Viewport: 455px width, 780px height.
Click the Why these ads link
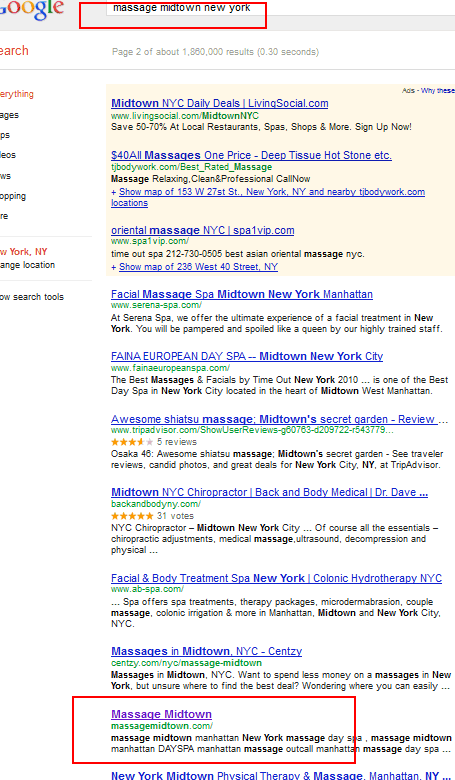pos(438,91)
